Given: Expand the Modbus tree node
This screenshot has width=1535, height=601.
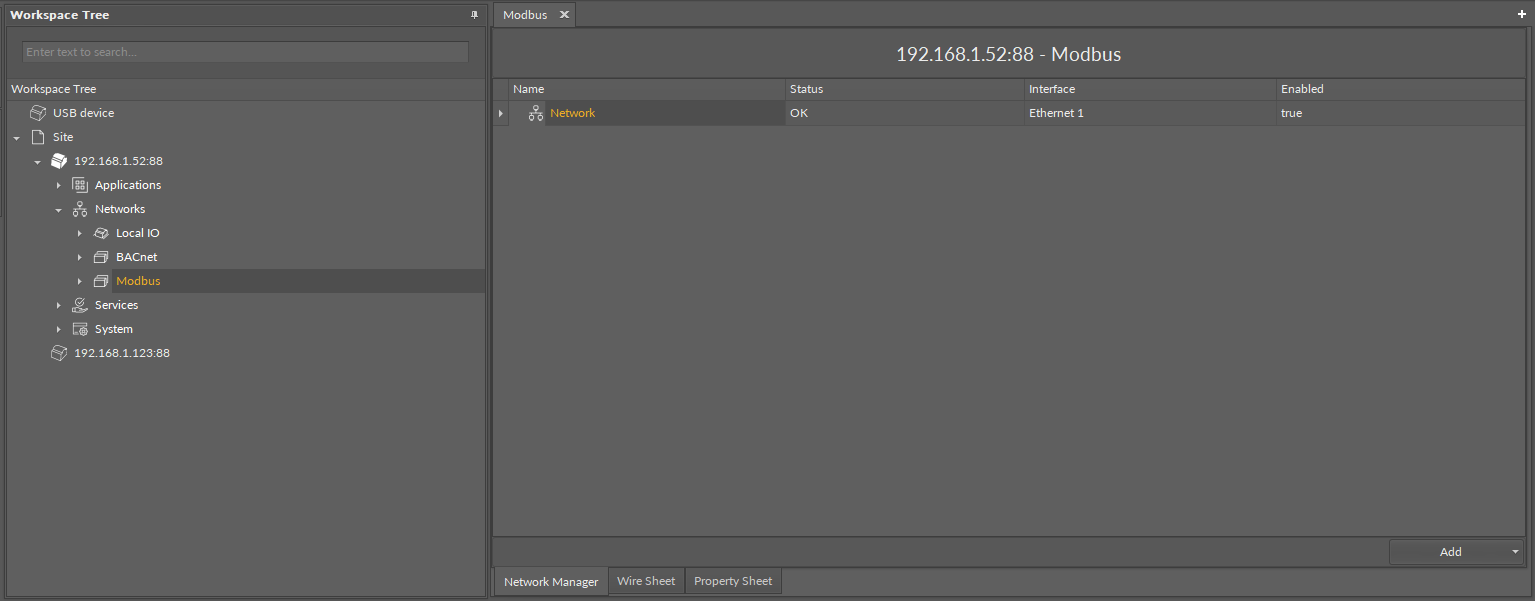Looking at the screenshot, I should (80, 282).
